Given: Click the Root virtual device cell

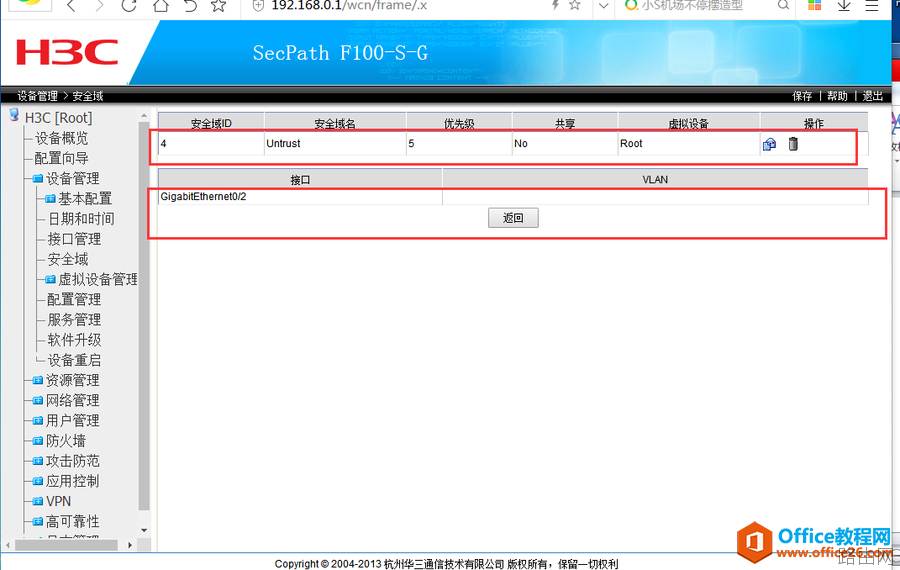Looking at the screenshot, I should (688, 144).
